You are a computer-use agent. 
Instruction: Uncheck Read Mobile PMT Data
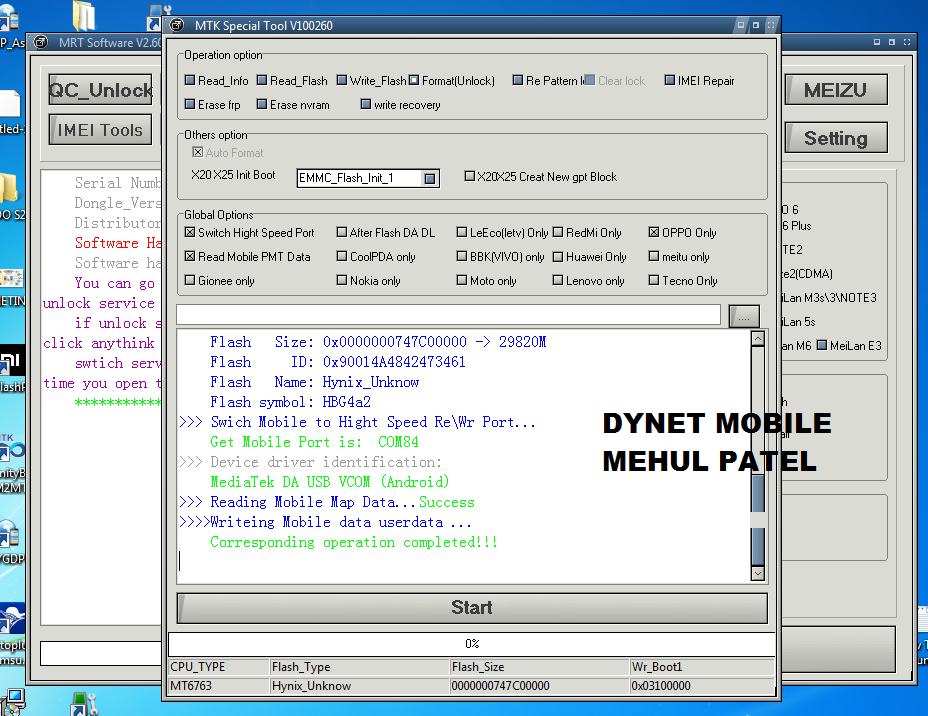[x=189, y=256]
